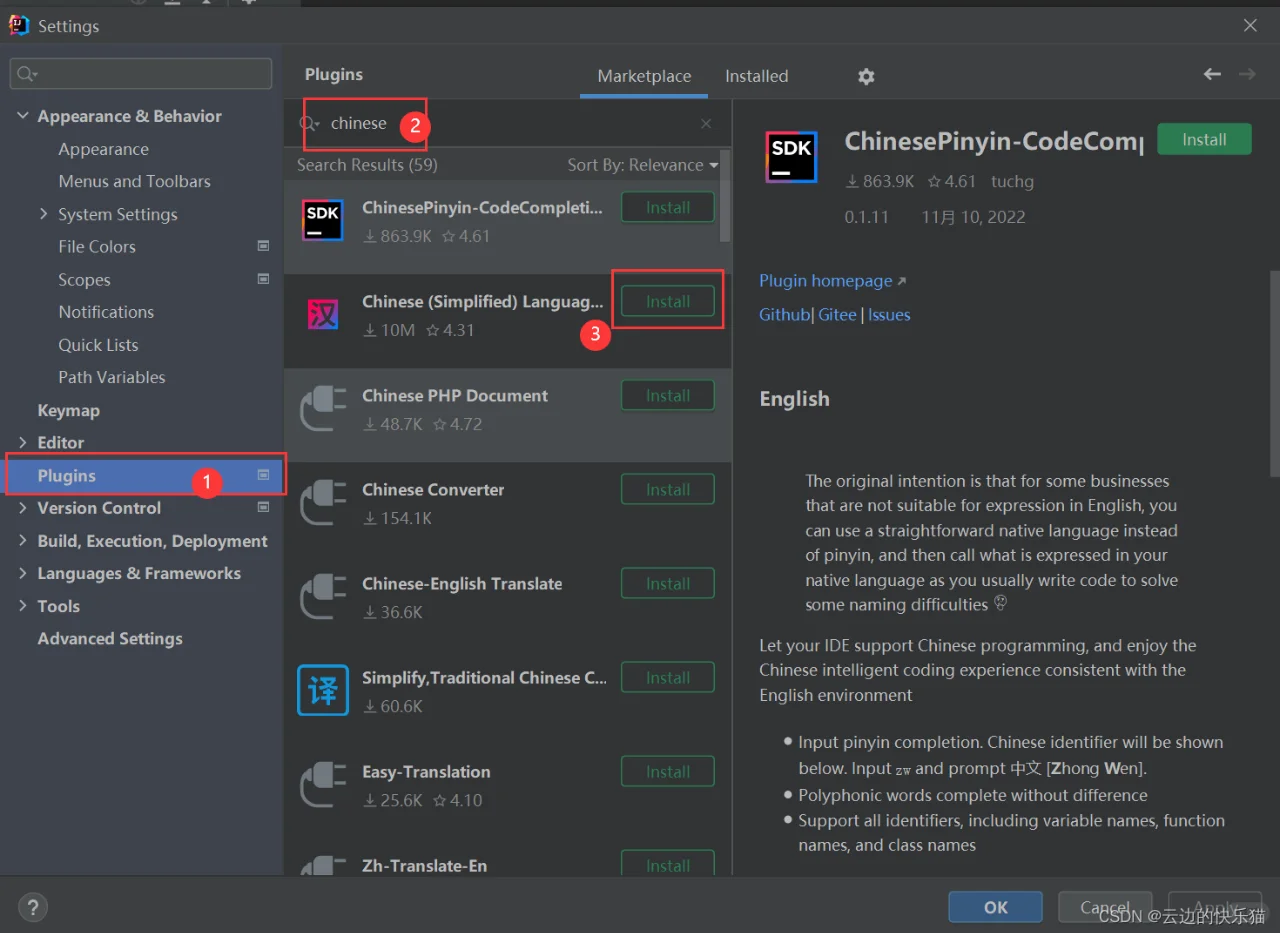Expand the Editor settings node
Viewport: 1280px width, 933px height.
pyautogui.click(x=23, y=442)
